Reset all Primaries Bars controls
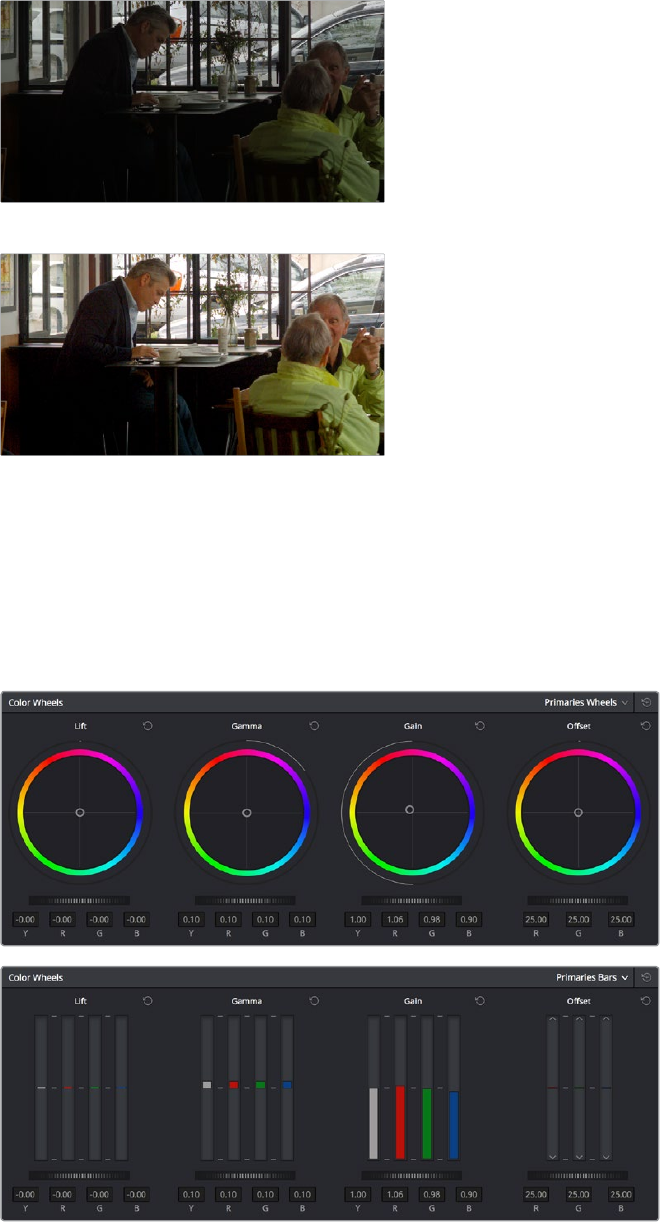 point(646,977)
